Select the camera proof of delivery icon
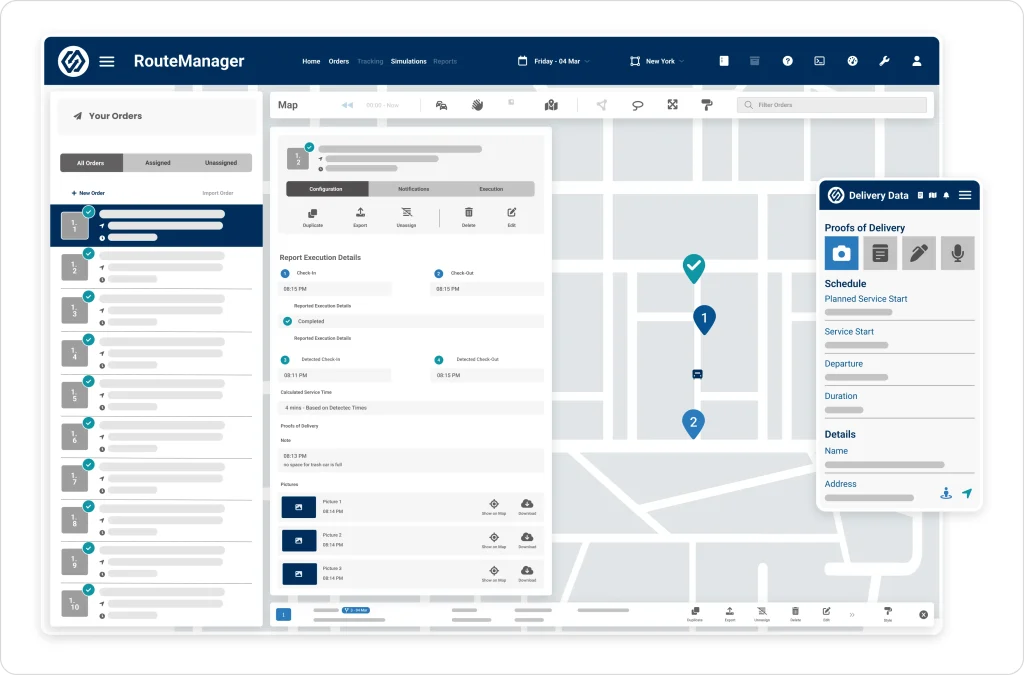 click(841, 253)
